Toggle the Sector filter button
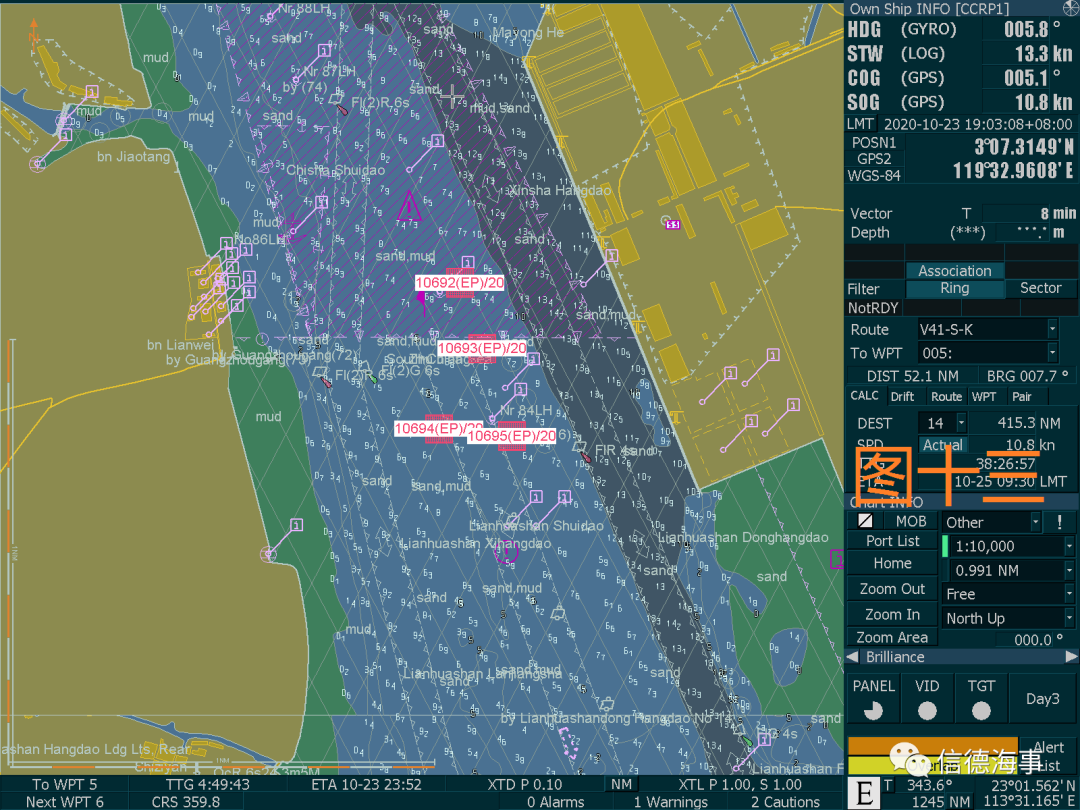This screenshot has width=1080, height=810. pos(1040,288)
